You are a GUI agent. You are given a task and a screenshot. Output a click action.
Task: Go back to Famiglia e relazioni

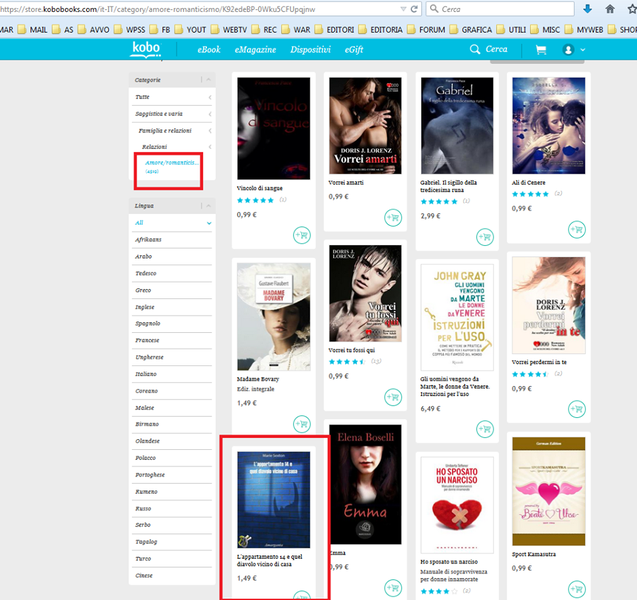[x=172, y=130]
